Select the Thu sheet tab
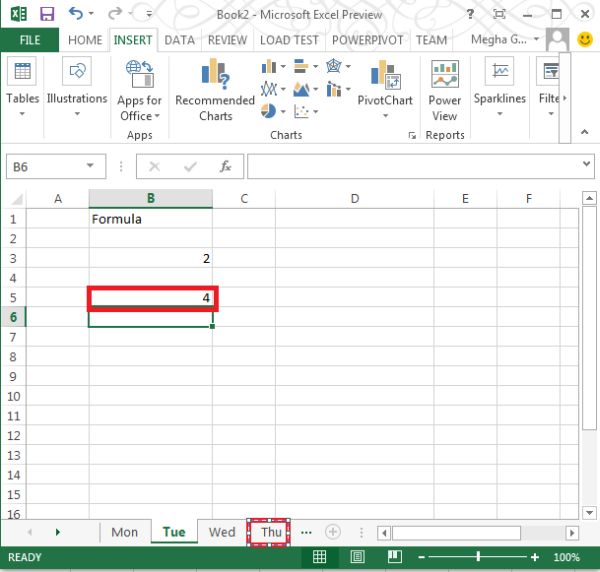 tap(271, 532)
